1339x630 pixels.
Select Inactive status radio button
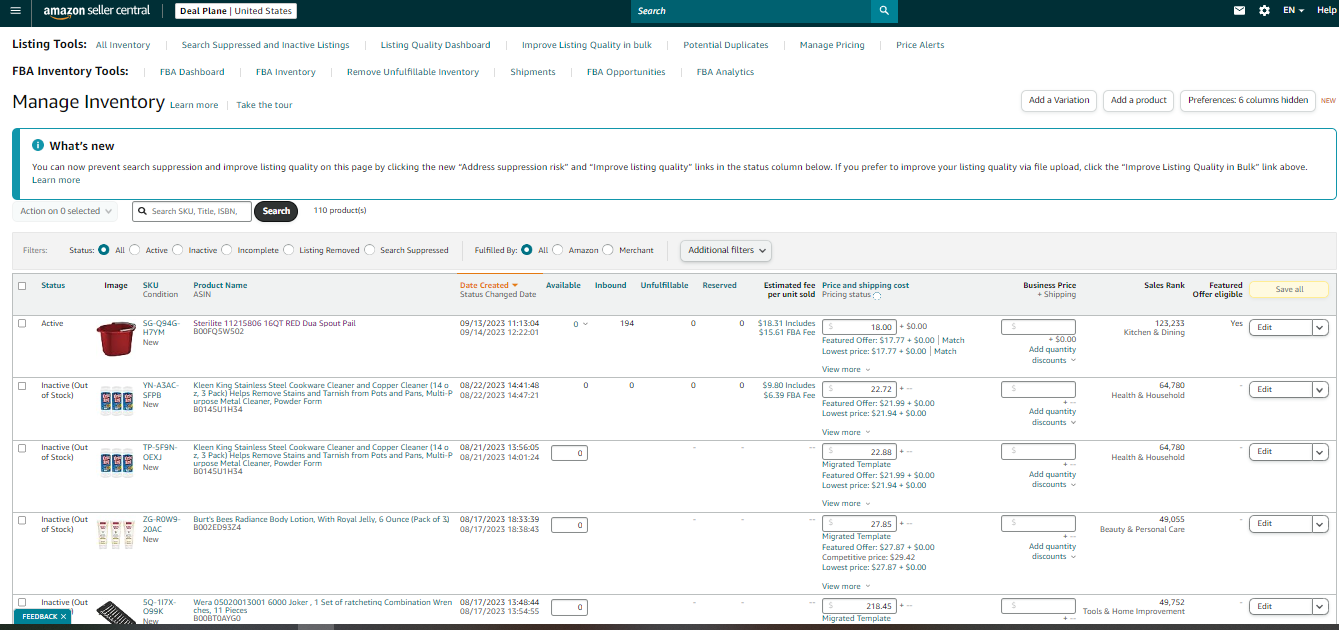[x=178, y=250]
